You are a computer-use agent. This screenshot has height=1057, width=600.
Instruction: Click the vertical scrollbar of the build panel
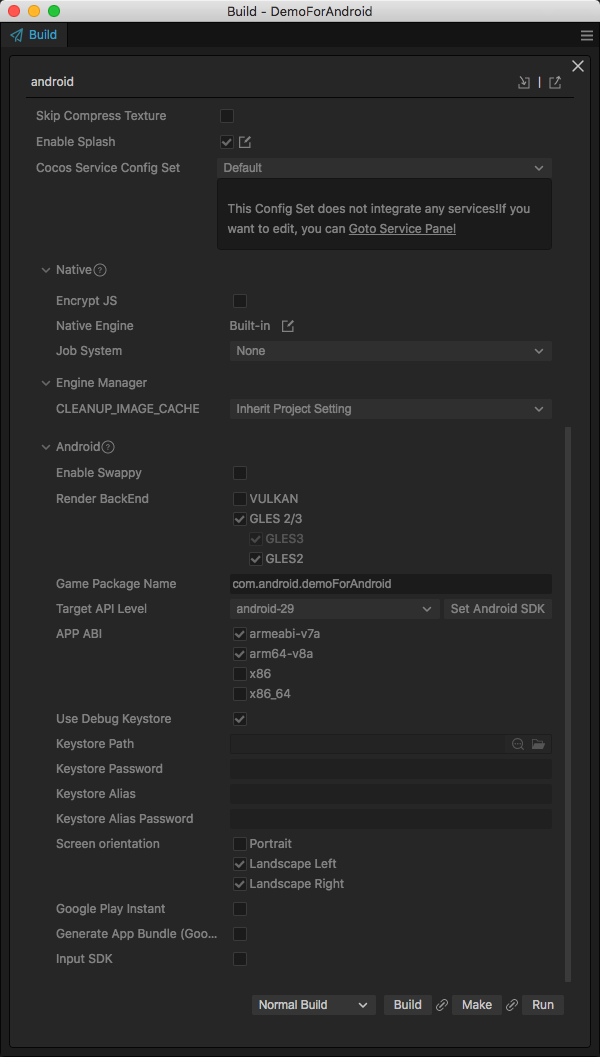[568, 700]
